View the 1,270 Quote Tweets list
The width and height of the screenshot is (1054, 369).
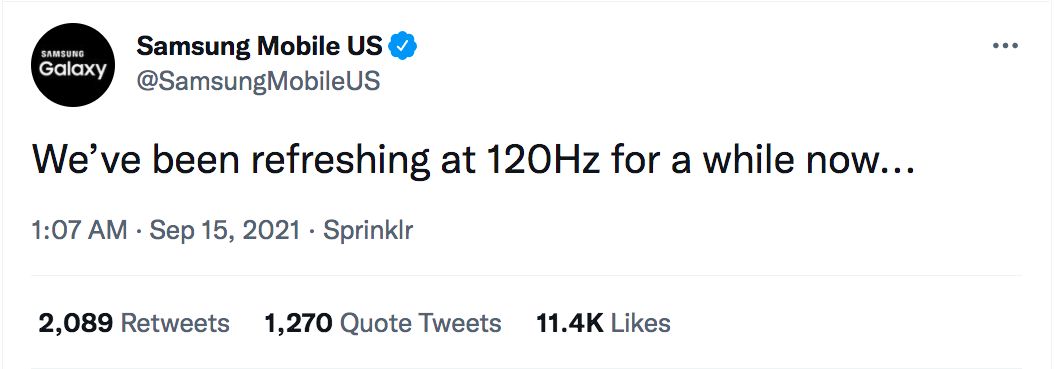383,323
